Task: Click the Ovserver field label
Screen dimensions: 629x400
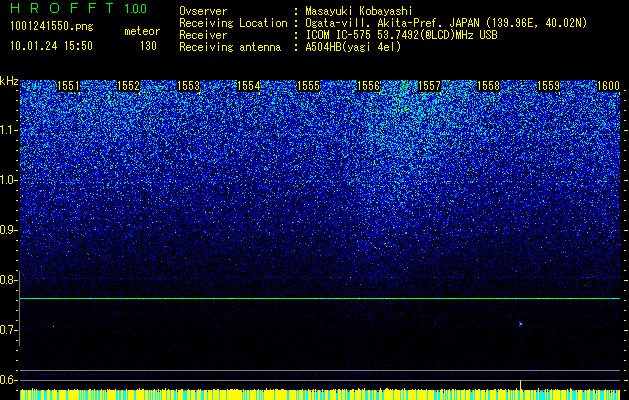Action: pos(203,11)
